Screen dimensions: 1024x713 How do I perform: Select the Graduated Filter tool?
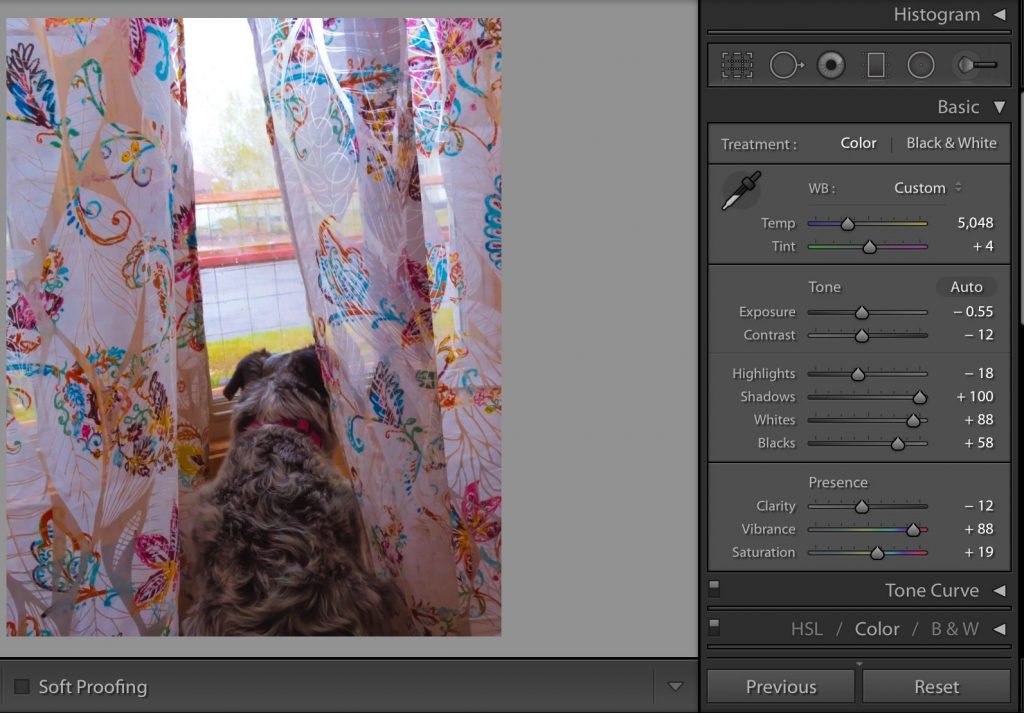877,65
